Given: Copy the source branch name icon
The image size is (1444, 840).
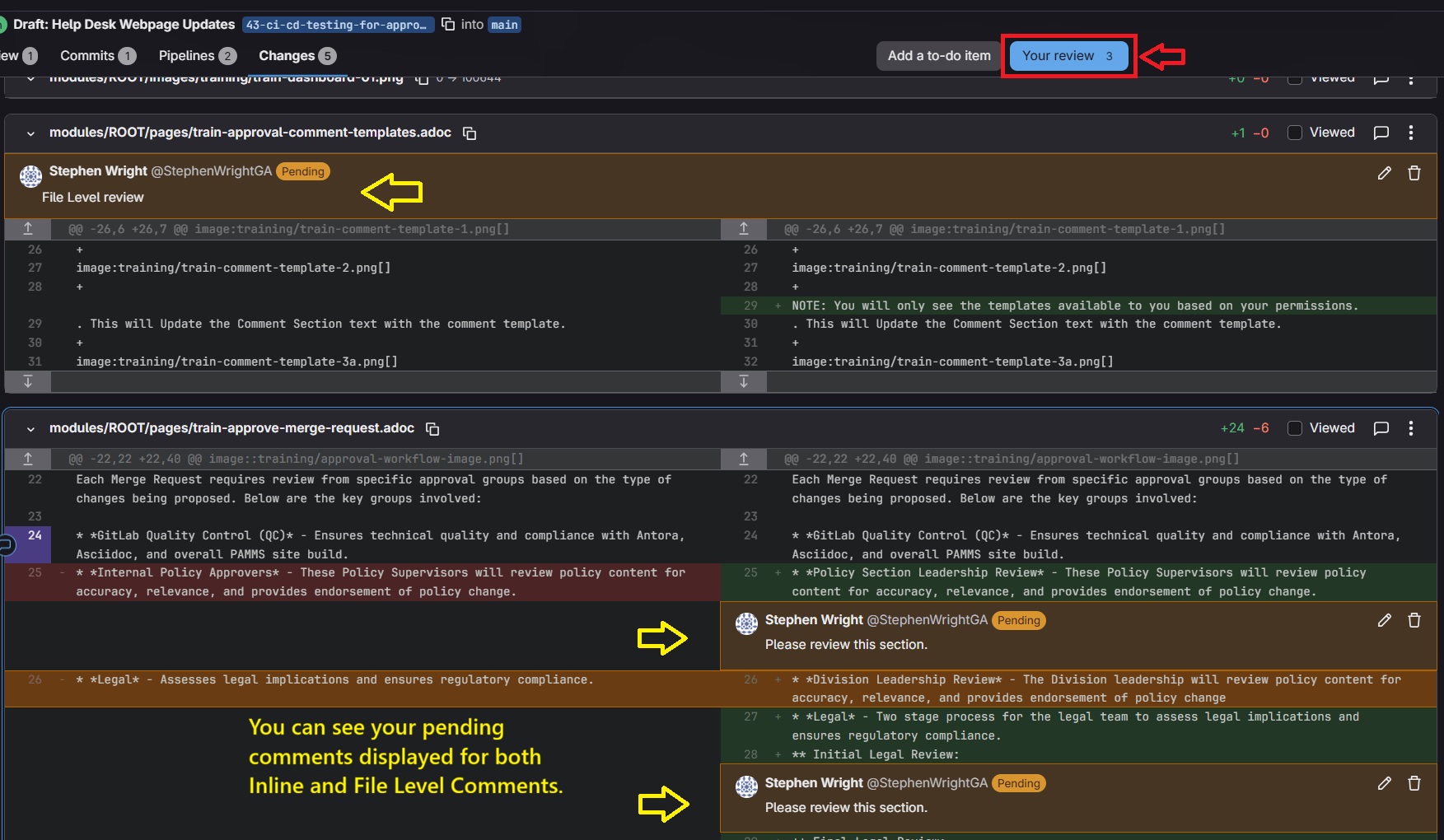Looking at the screenshot, I should pos(448,25).
